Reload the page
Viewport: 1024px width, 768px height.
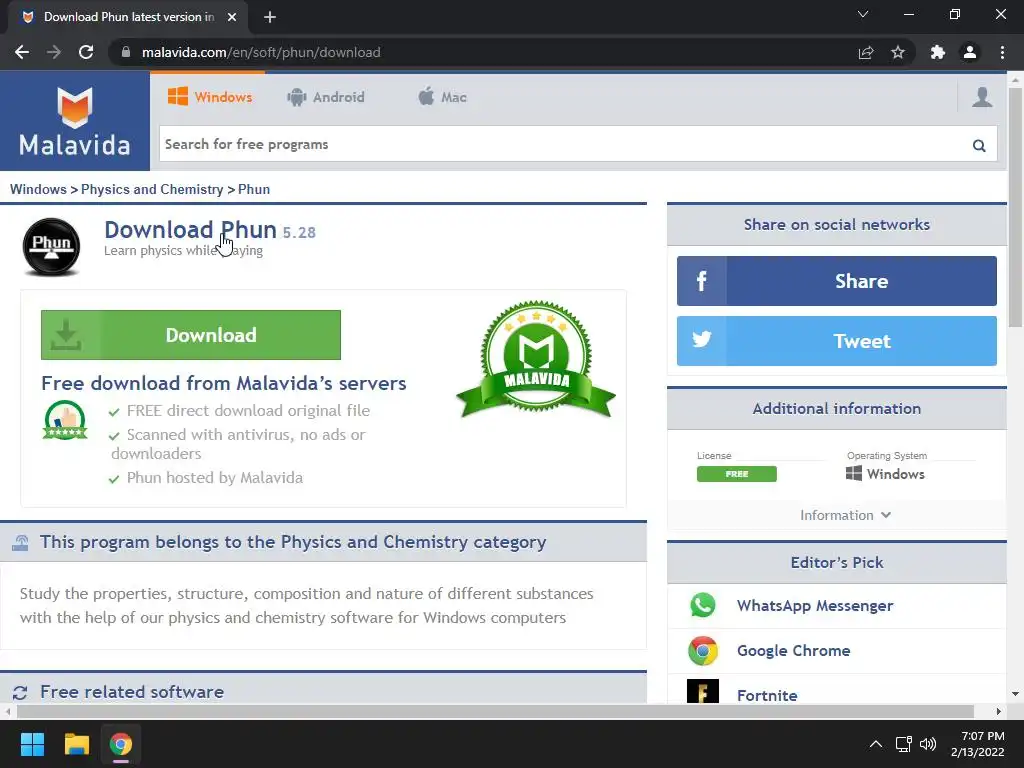pyautogui.click(x=86, y=52)
